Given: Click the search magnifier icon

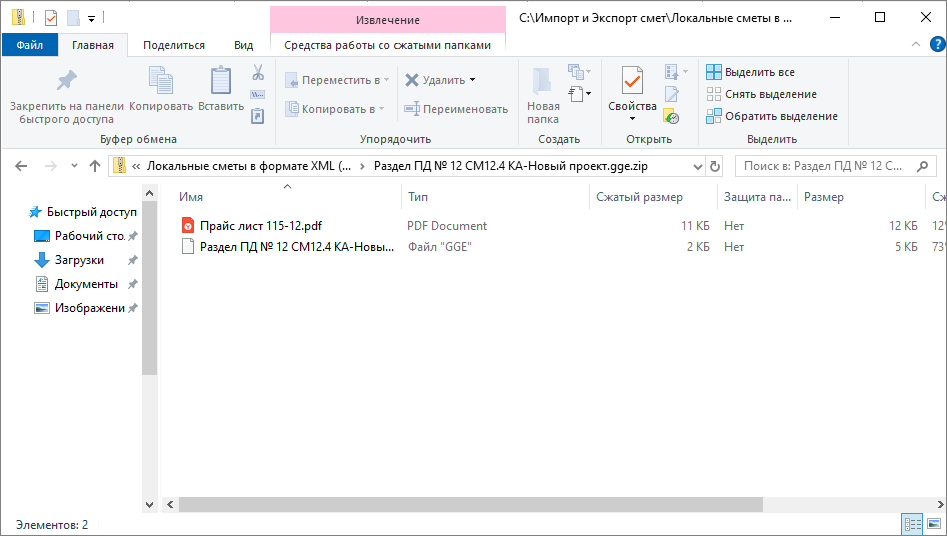Looking at the screenshot, I should tap(922, 166).
